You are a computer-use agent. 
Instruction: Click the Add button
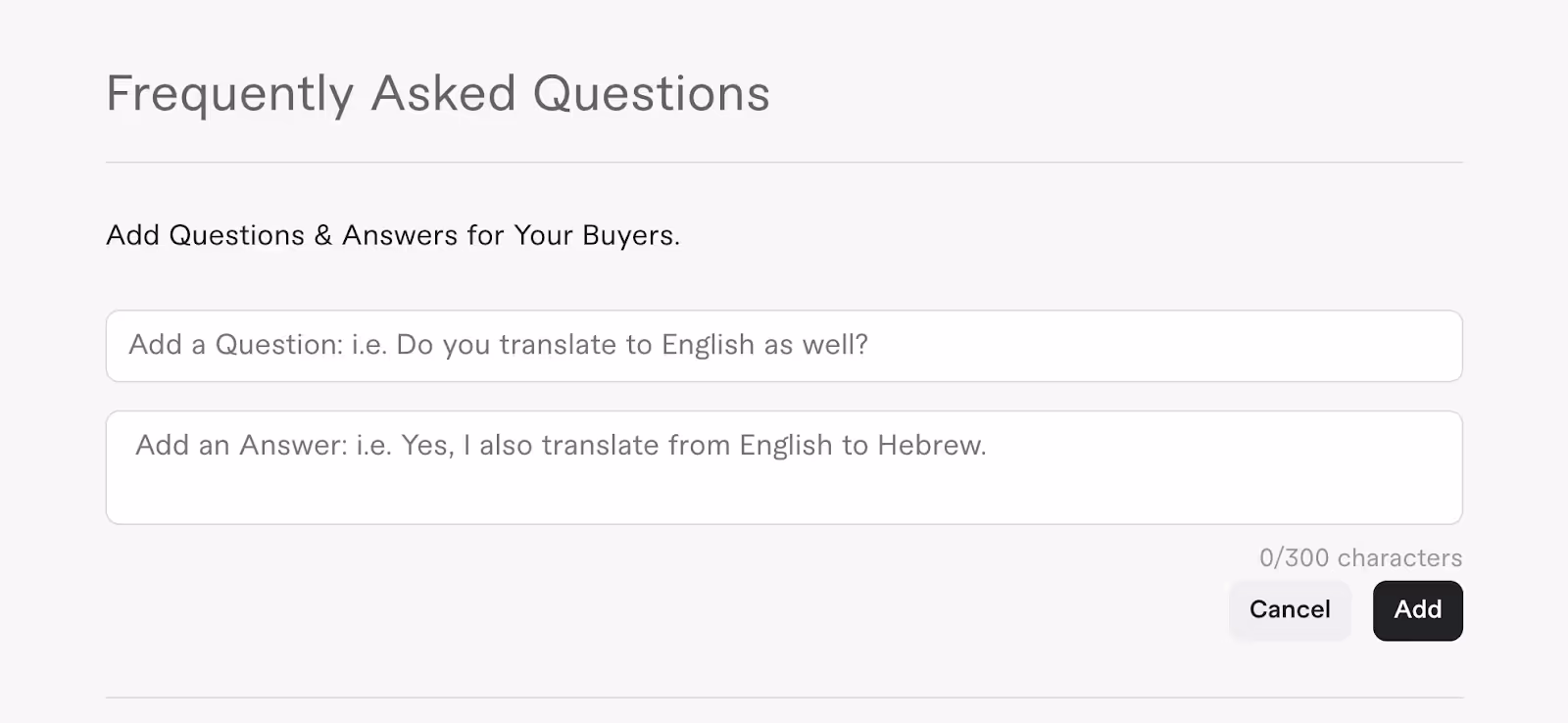(x=1417, y=610)
